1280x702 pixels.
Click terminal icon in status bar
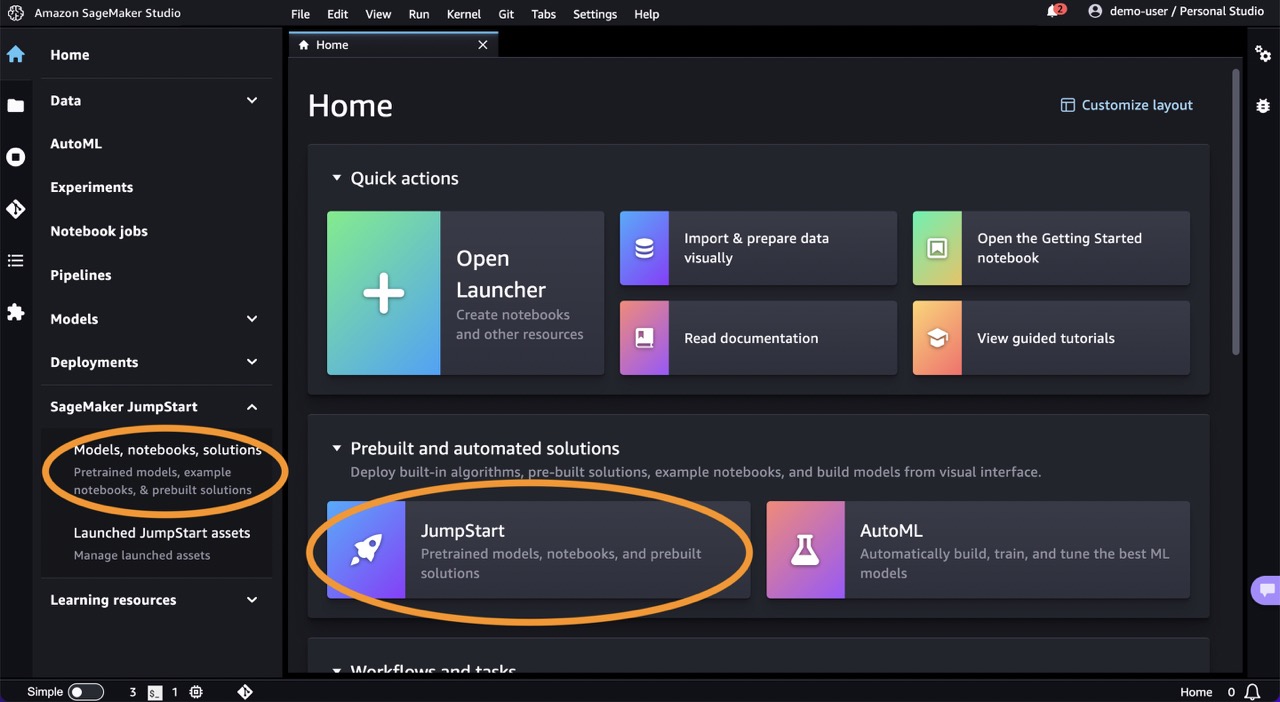click(x=155, y=692)
